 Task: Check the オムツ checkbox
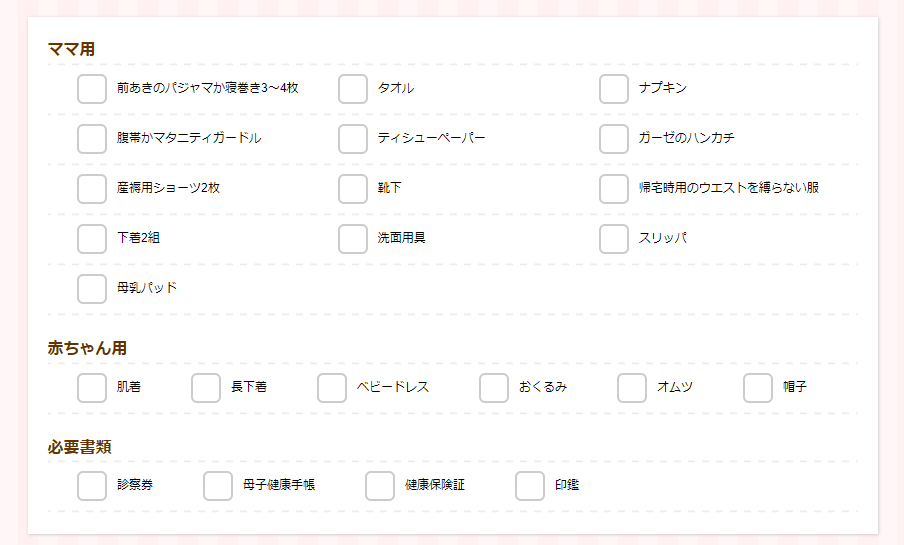(632, 388)
